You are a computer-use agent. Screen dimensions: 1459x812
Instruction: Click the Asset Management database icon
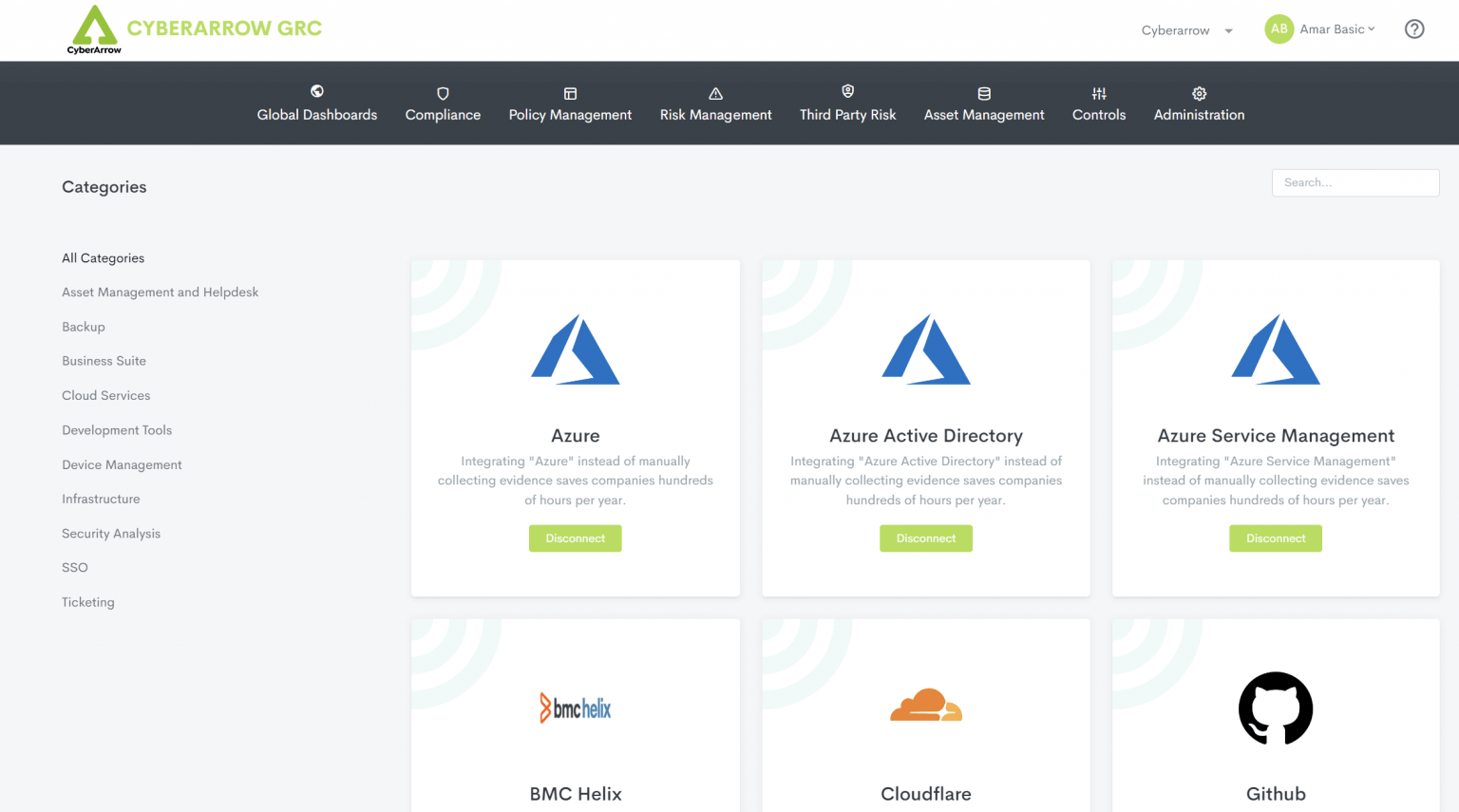point(984,92)
